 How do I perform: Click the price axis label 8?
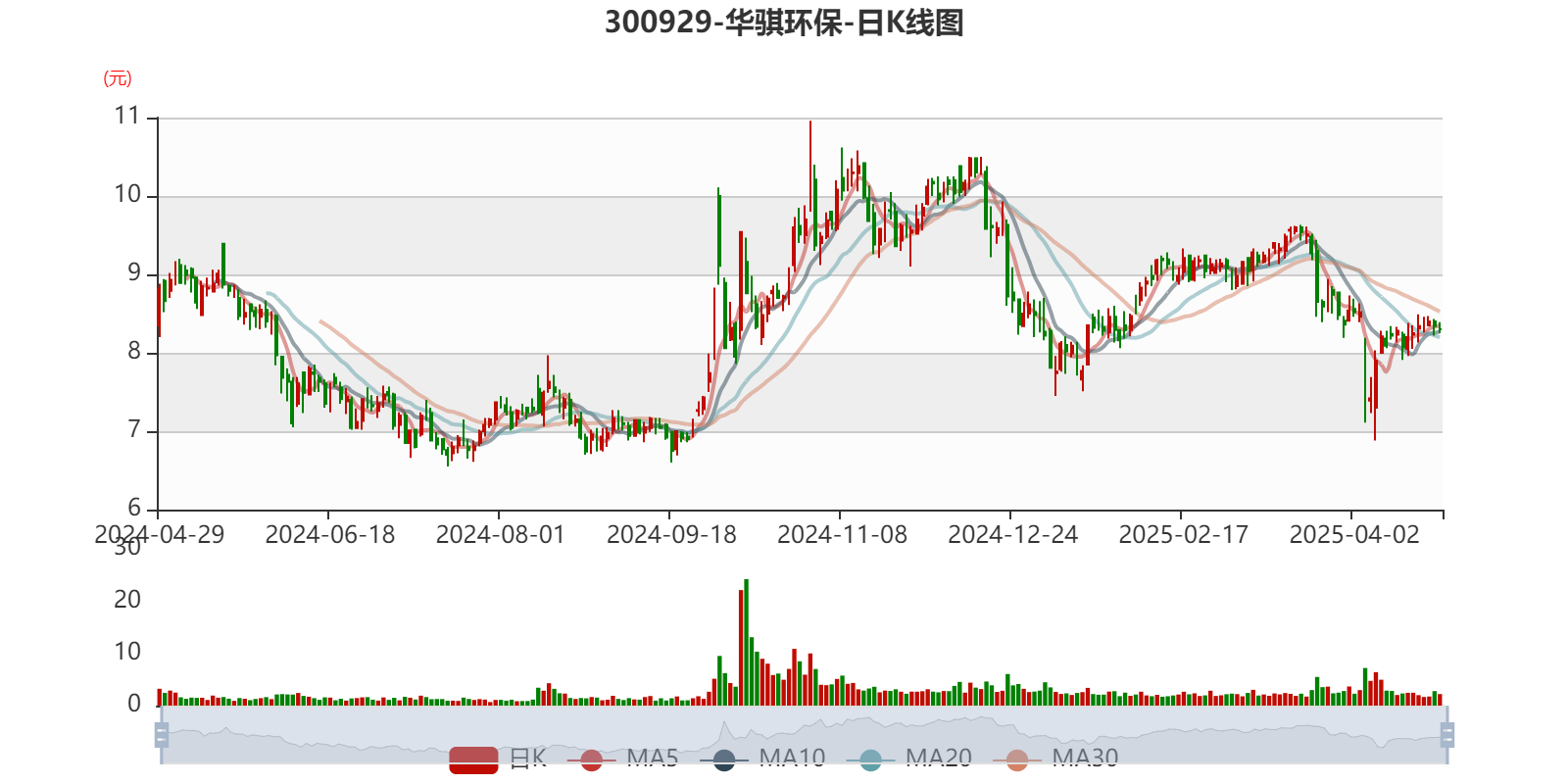tap(134, 352)
